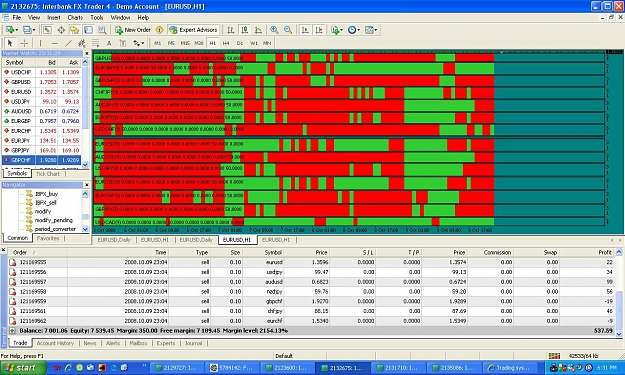The width and height of the screenshot is (625, 375).
Task: Switch timeframe to H4
Action: point(226,43)
